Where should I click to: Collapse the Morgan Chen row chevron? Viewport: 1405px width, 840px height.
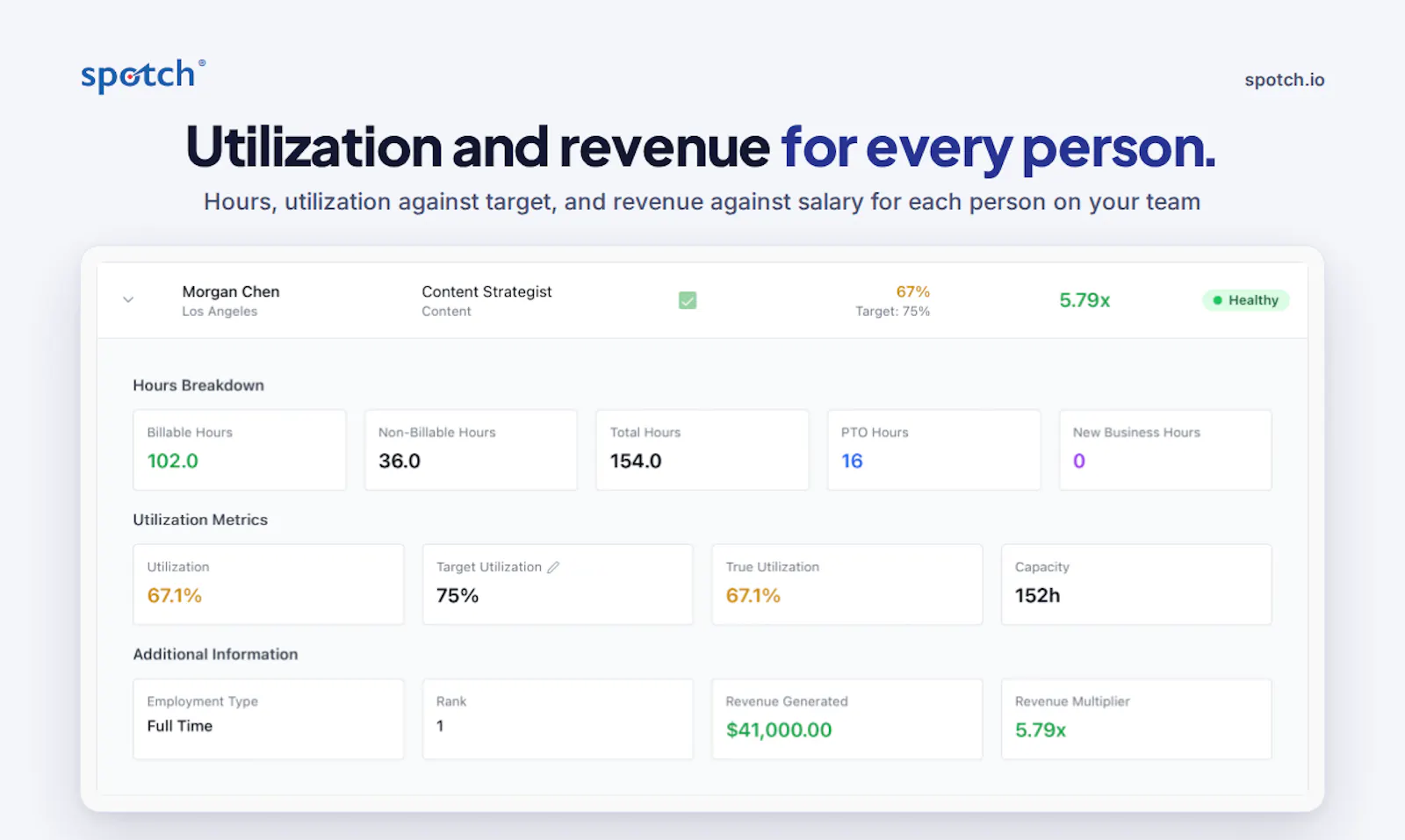128,300
